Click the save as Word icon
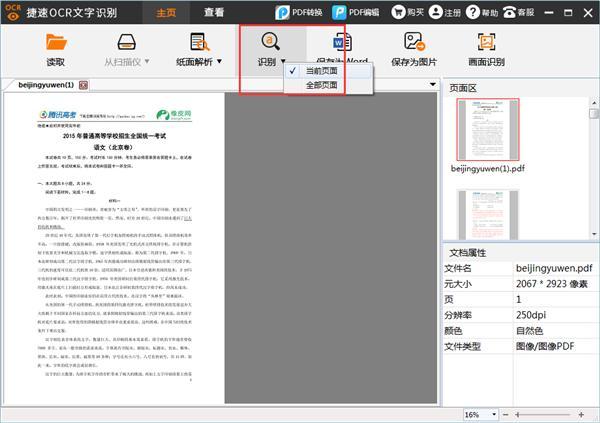This screenshot has width=600, height=423. tap(342, 42)
